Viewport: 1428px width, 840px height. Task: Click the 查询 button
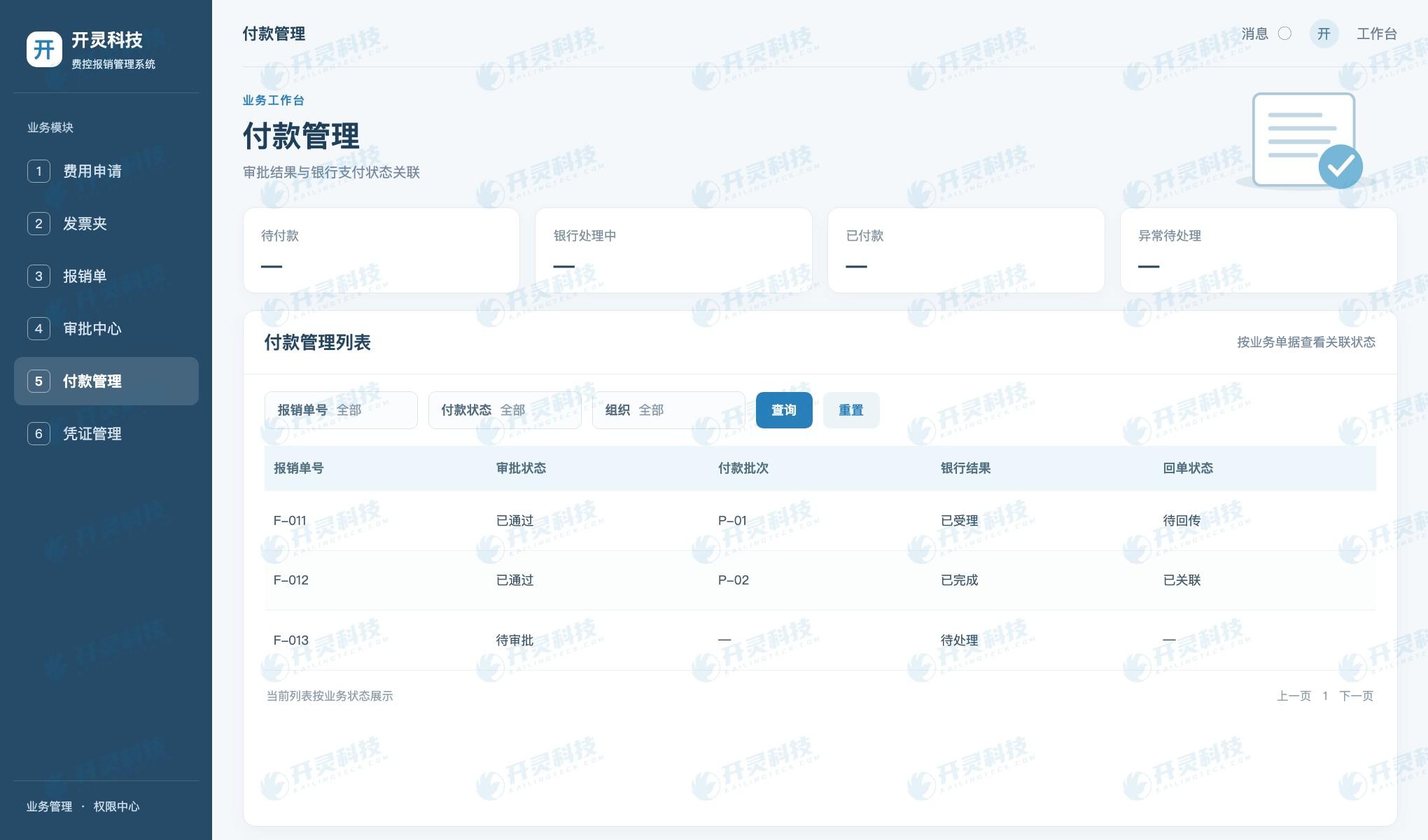tap(784, 410)
